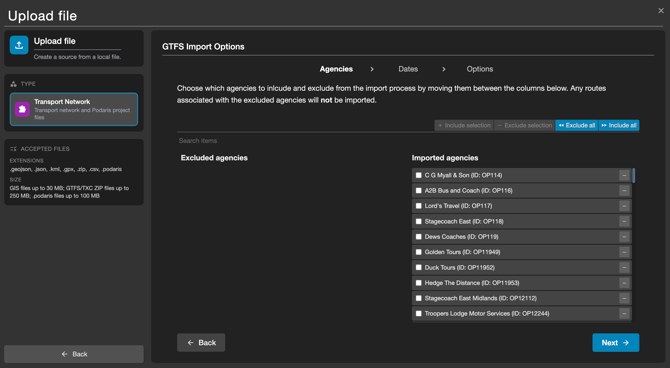Select the Transport Network type card
This screenshot has height=368, width=670.
pyautogui.click(x=74, y=109)
